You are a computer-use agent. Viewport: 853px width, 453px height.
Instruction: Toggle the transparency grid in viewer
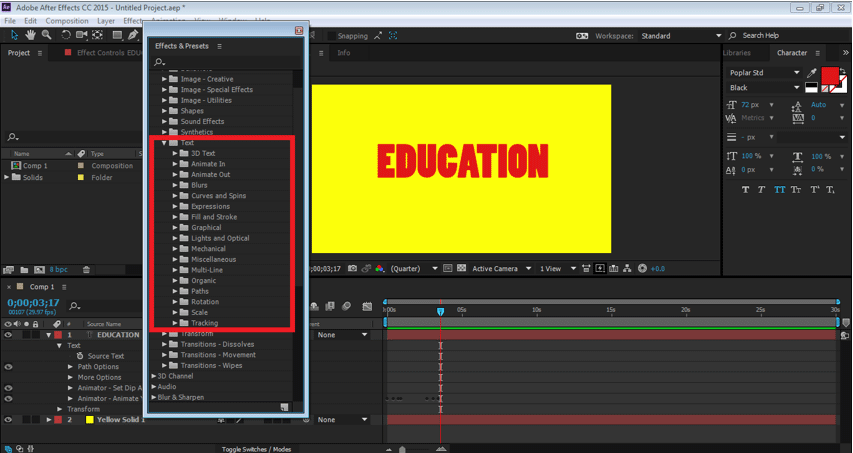(x=462, y=269)
